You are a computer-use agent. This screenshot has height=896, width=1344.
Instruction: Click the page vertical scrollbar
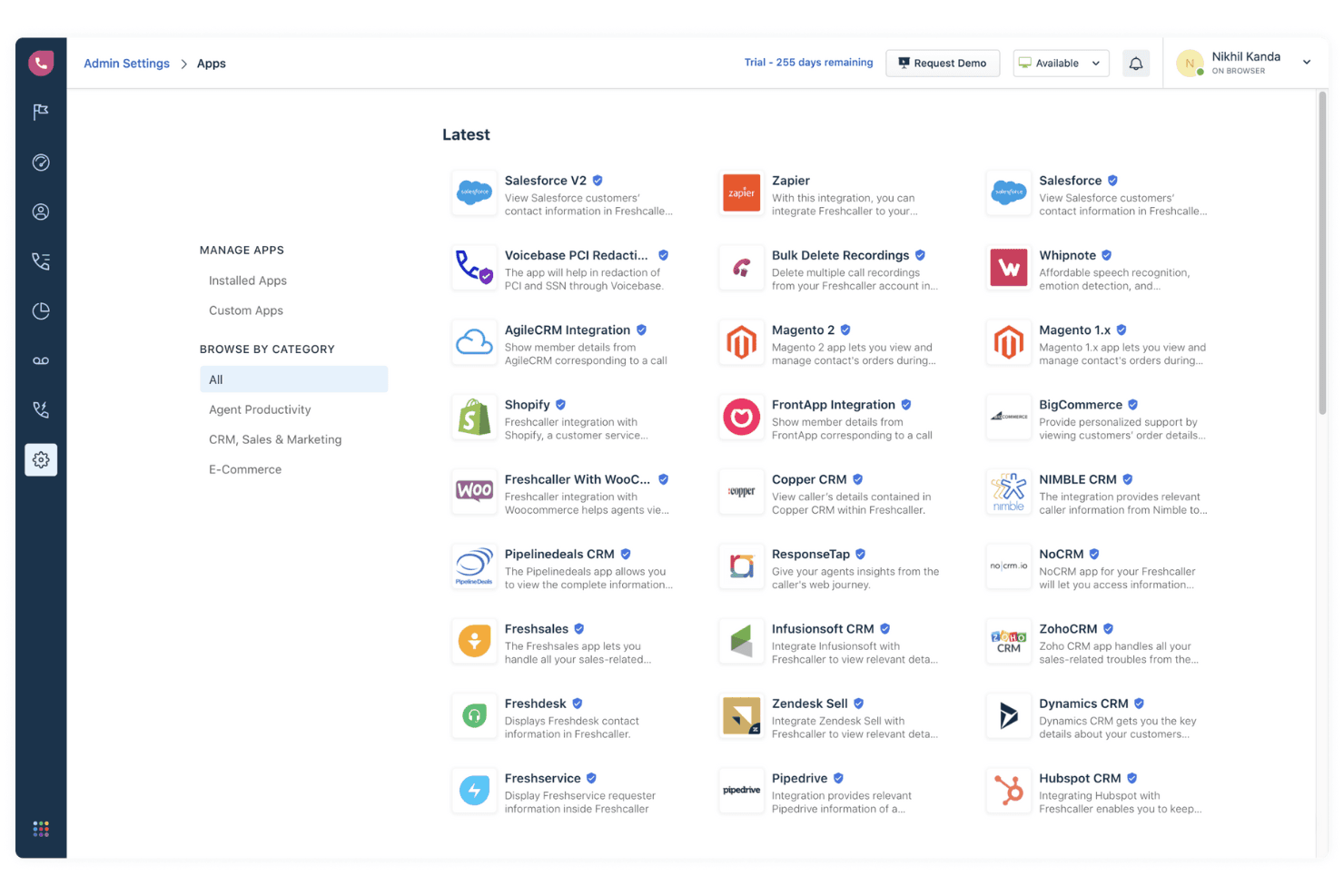tap(1322, 254)
